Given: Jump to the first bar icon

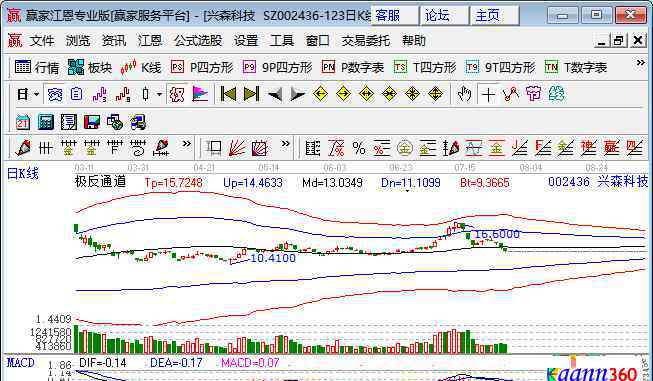Looking at the screenshot, I should tap(228, 95).
